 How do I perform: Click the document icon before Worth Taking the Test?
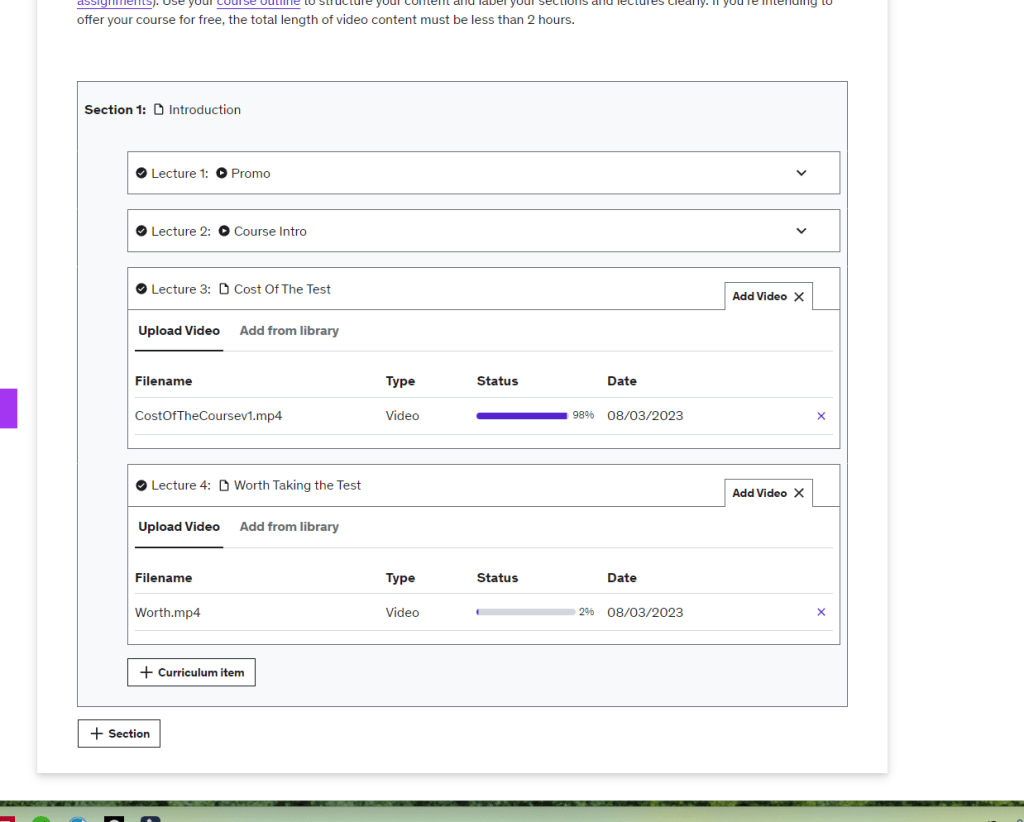point(224,485)
